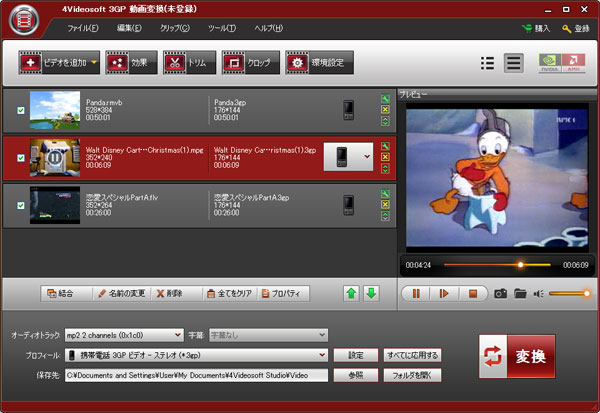Select the クロップ crop tool
600x413 pixels.
(x=251, y=62)
